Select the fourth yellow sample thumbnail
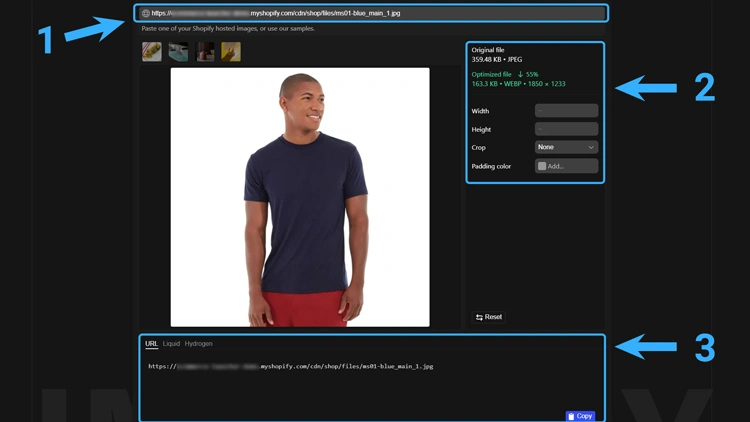 click(x=231, y=52)
